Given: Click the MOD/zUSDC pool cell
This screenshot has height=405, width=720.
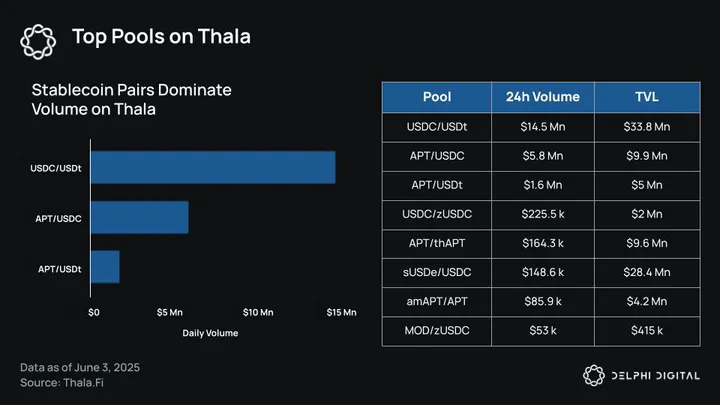Looking at the screenshot, I should point(437,330).
